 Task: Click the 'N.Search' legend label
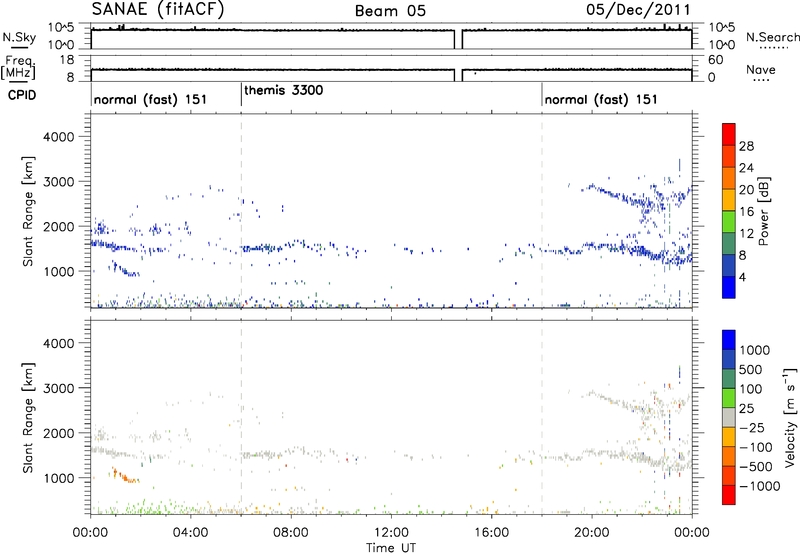(x=773, y=37)
